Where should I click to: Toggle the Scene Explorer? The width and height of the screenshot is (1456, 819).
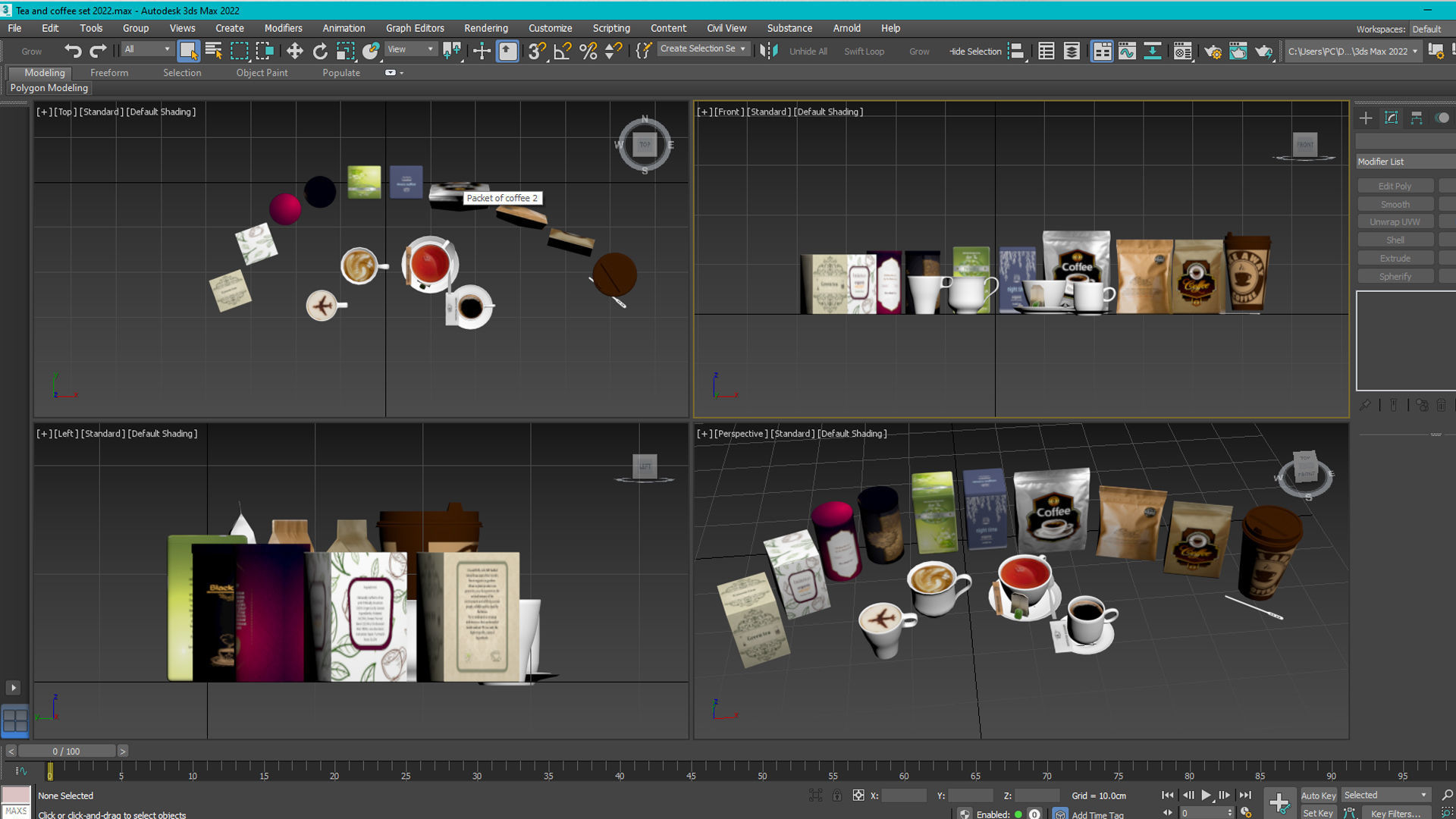(x=1046, y=51)
